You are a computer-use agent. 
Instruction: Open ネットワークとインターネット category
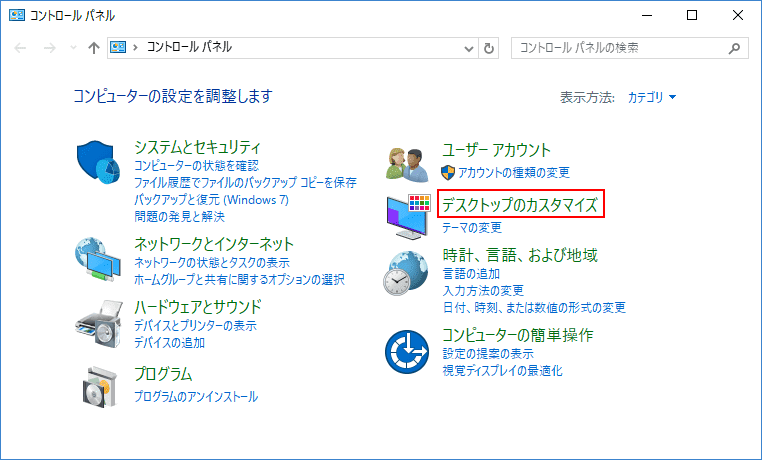214,243
